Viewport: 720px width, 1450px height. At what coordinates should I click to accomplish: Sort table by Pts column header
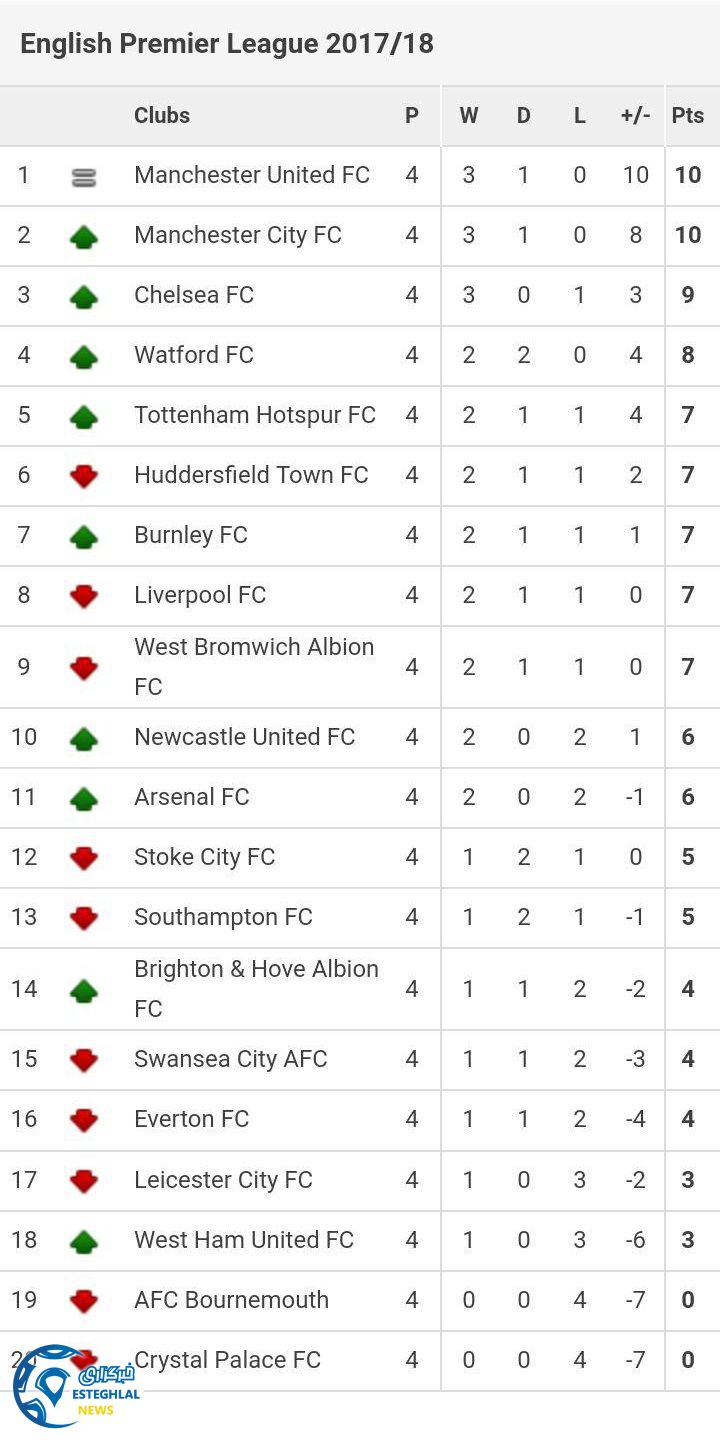pos(687,116)
